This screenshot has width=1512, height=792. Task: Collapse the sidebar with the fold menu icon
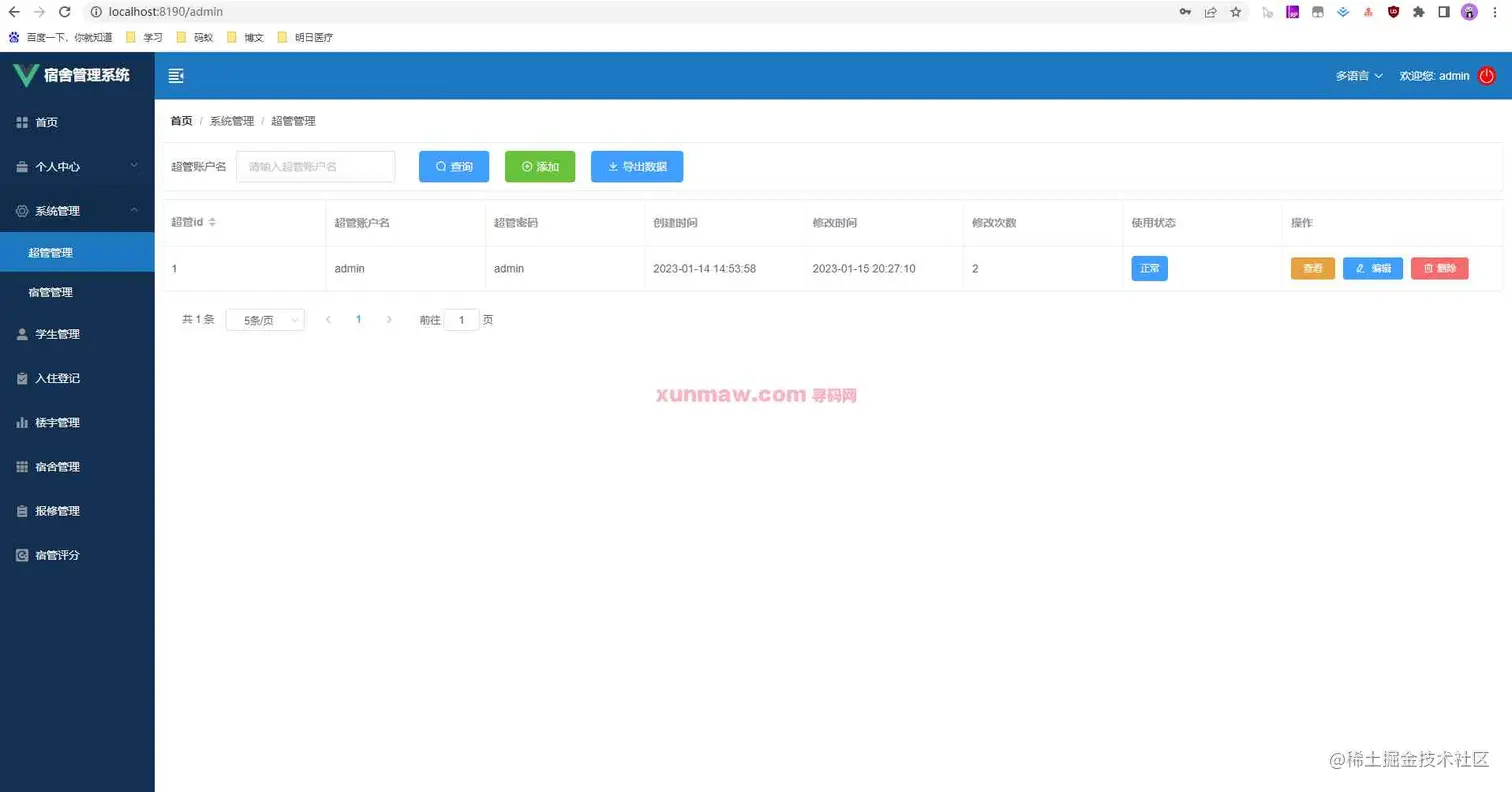click(x=176, y=76)
